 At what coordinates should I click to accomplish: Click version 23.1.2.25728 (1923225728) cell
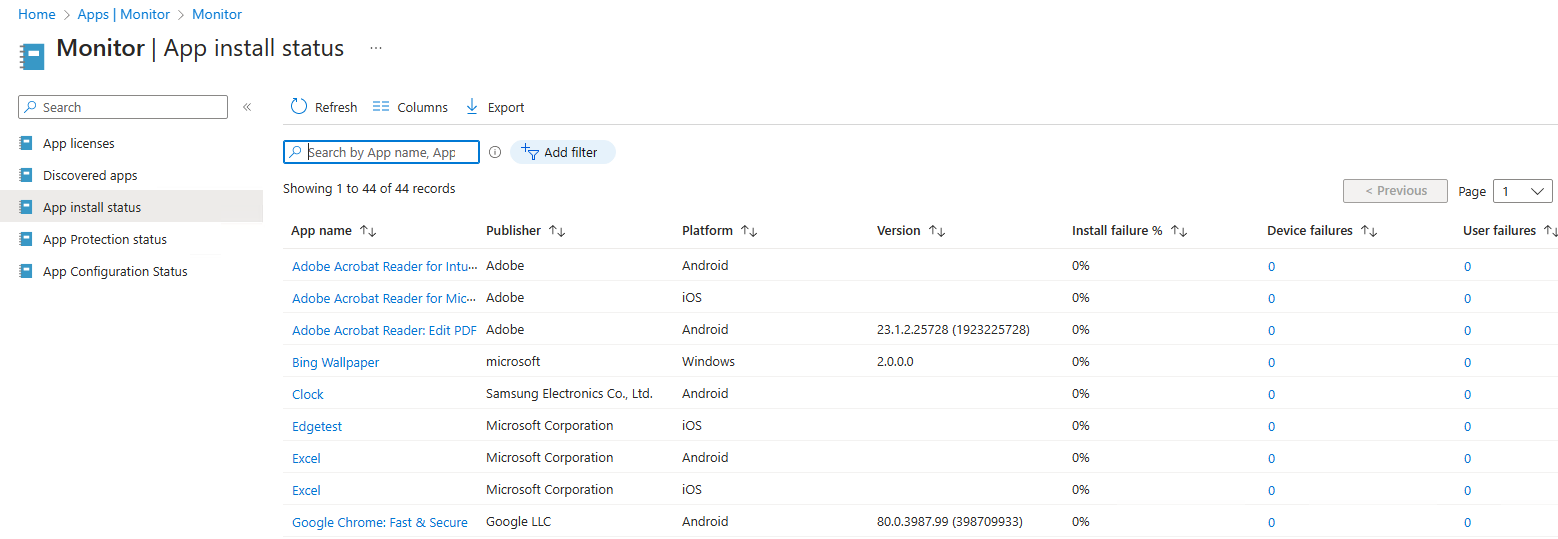coord(953,329)
